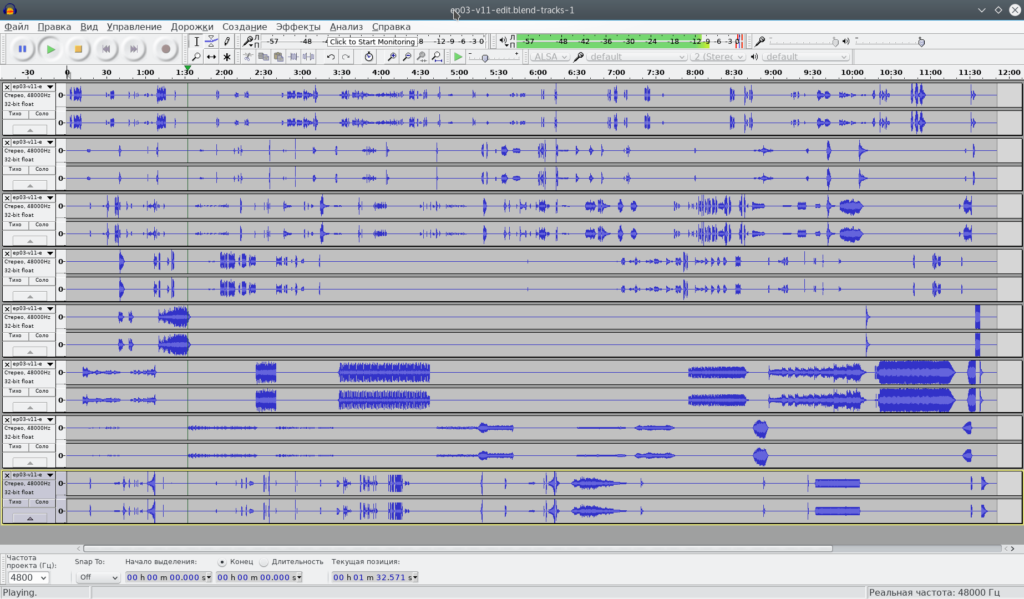The height and width of the screenshot is (599, 1024).
Task: Mute the first track with Тихо
Action: 15,114
